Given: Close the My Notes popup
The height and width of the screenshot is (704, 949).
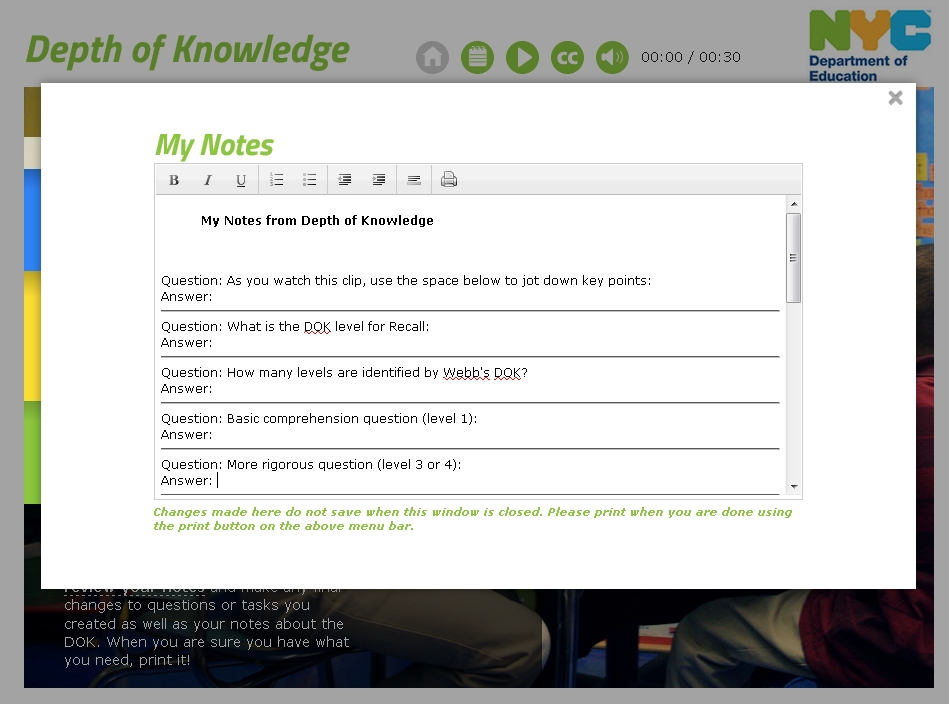Looking at the screenshot, I should click(x=895, y=98).
